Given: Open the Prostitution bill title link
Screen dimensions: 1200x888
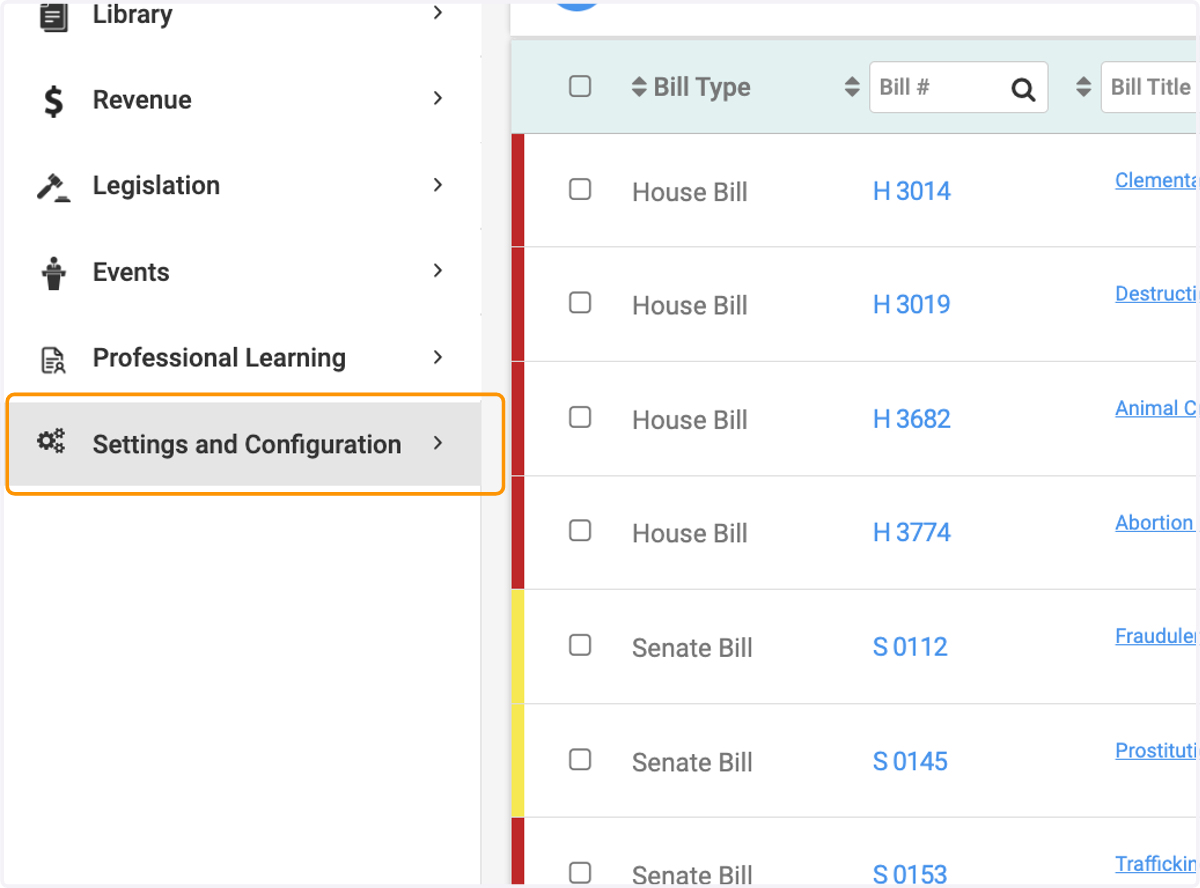Looking at the screenshot, I should tap(1156, 750).
